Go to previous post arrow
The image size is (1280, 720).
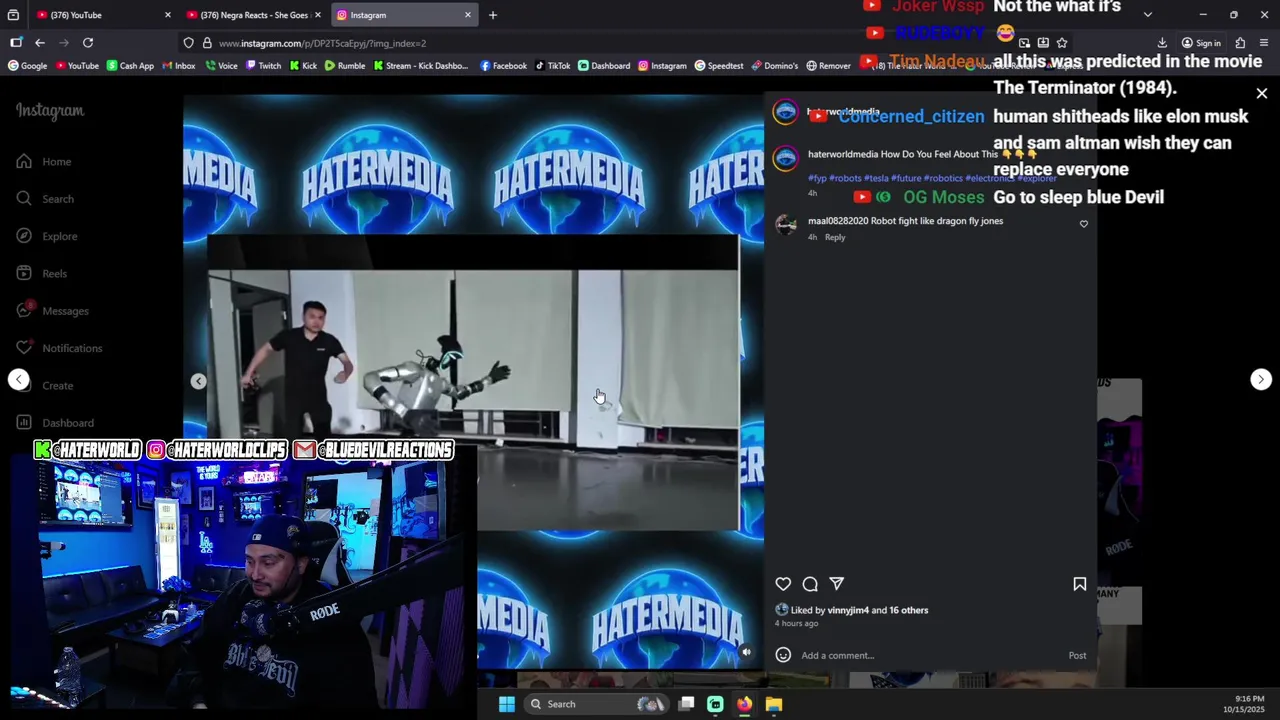tap(18, 379)
